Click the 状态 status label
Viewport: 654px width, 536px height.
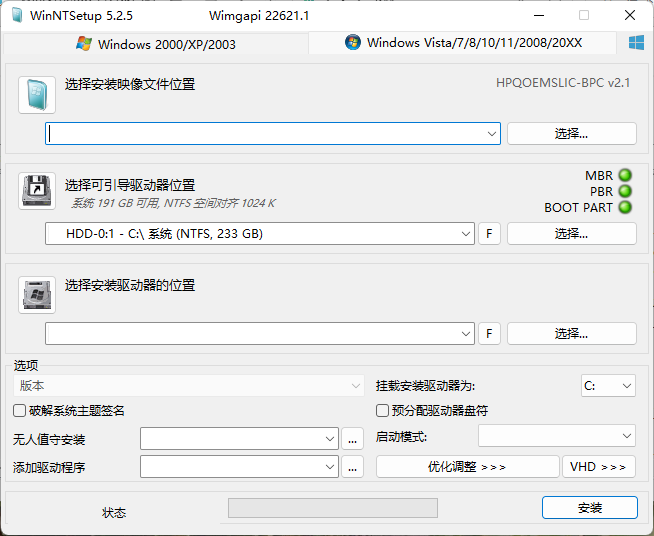114,513
